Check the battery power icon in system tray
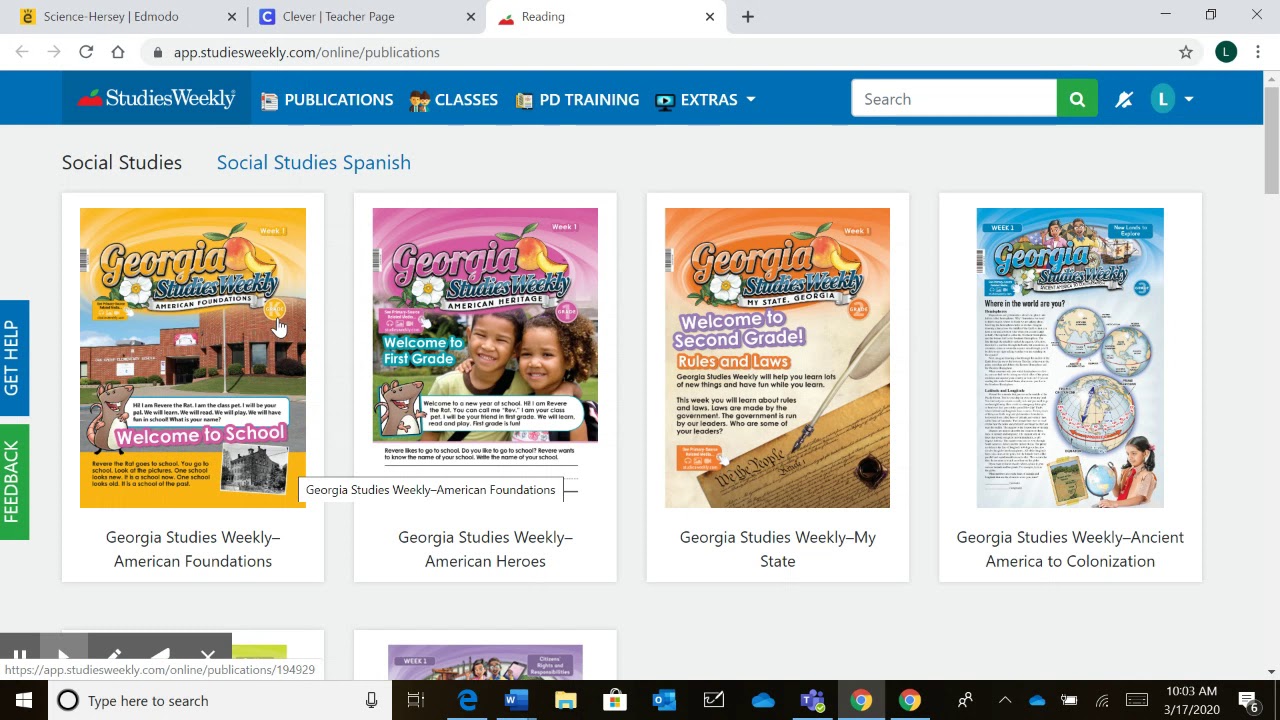 pos(1069,700)
